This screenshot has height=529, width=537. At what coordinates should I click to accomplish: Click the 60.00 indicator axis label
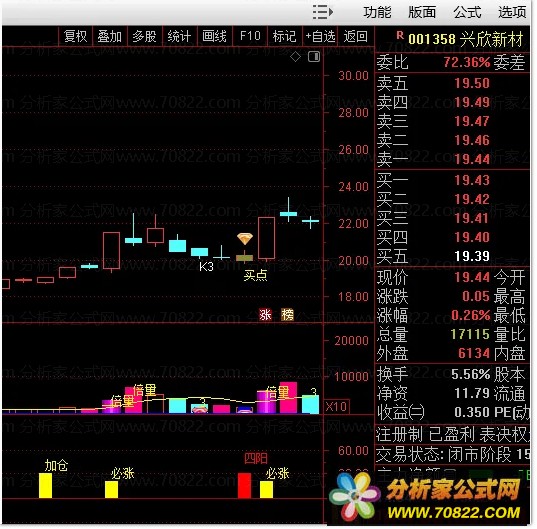click(x=353, y=451)
